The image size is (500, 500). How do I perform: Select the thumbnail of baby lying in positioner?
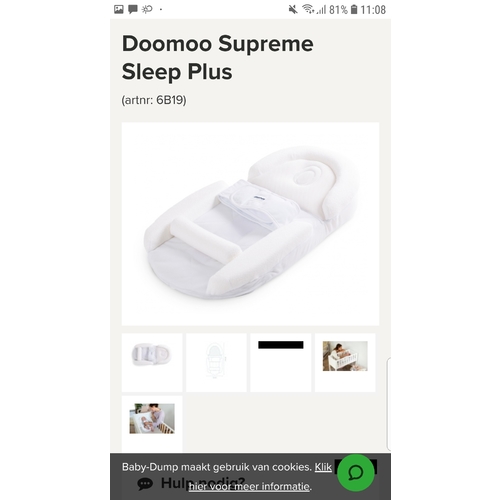152,424
